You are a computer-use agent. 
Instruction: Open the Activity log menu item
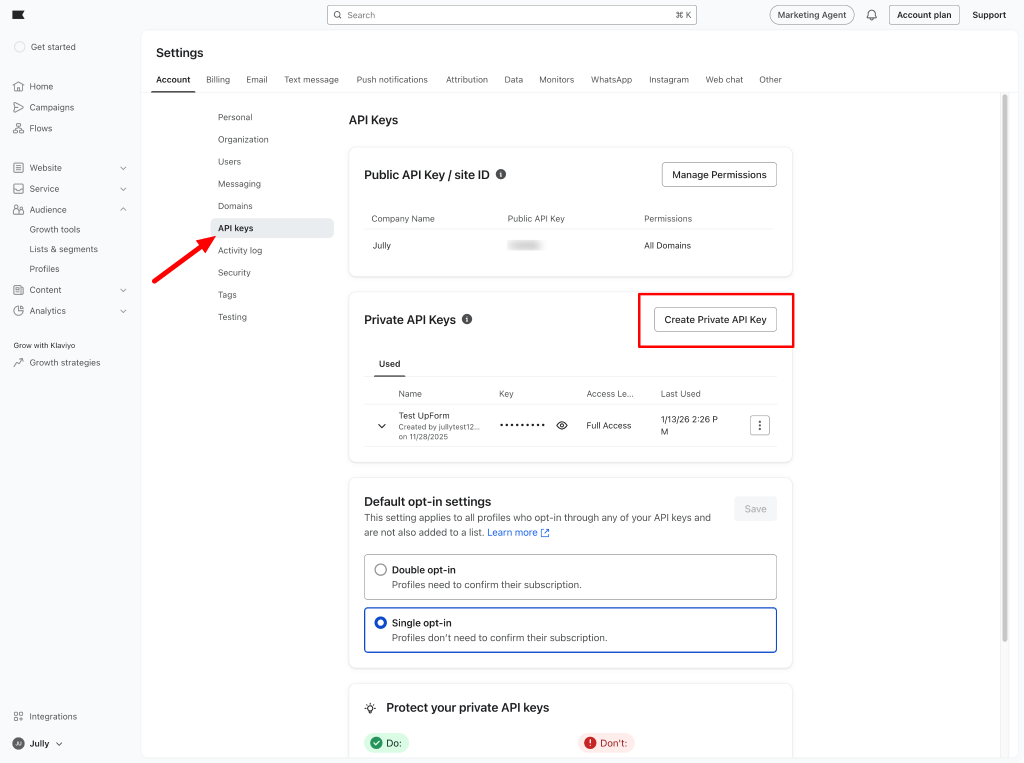point(240,250)
